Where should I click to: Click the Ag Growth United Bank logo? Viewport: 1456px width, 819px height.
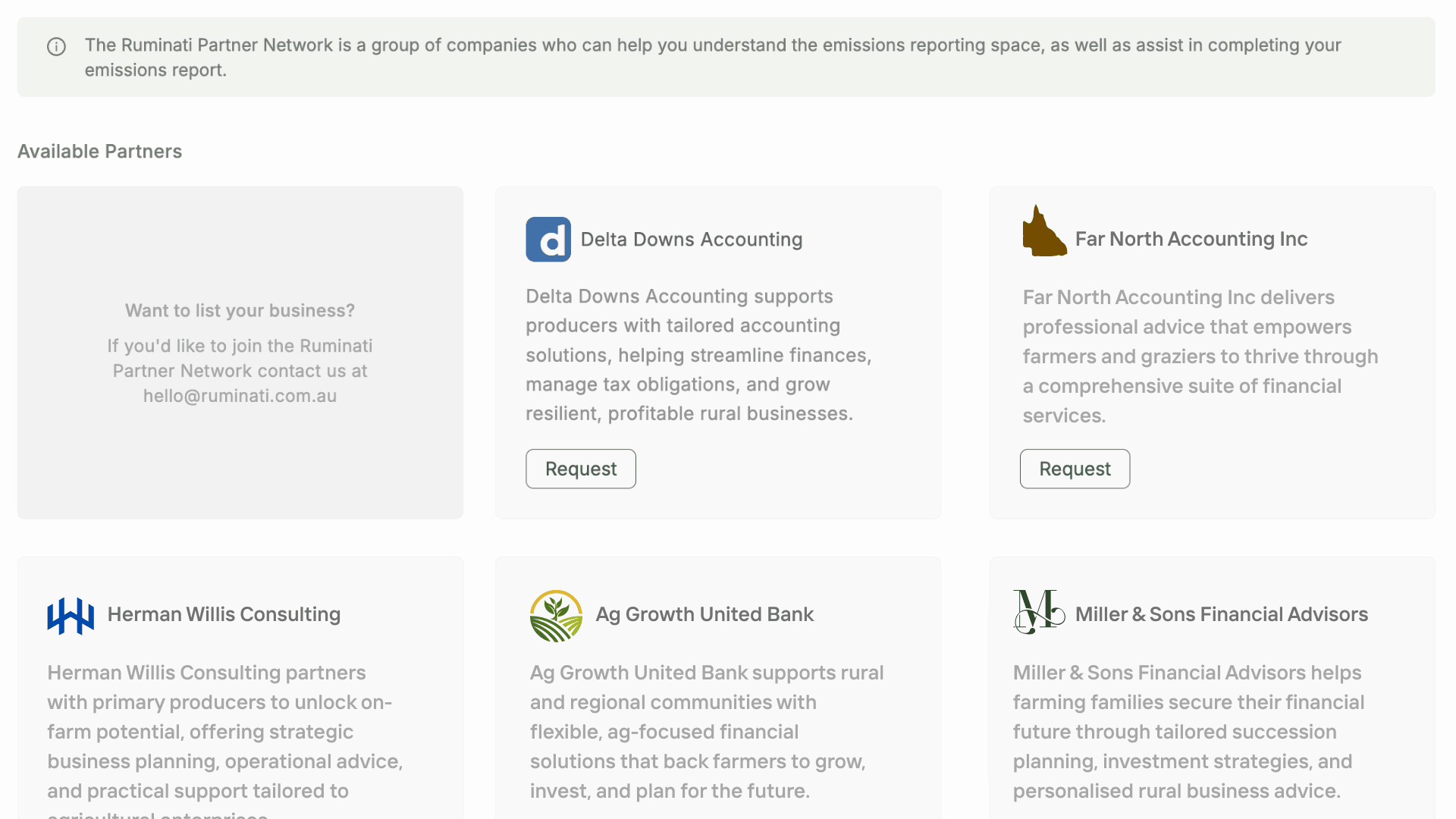[x=556, y=616]
